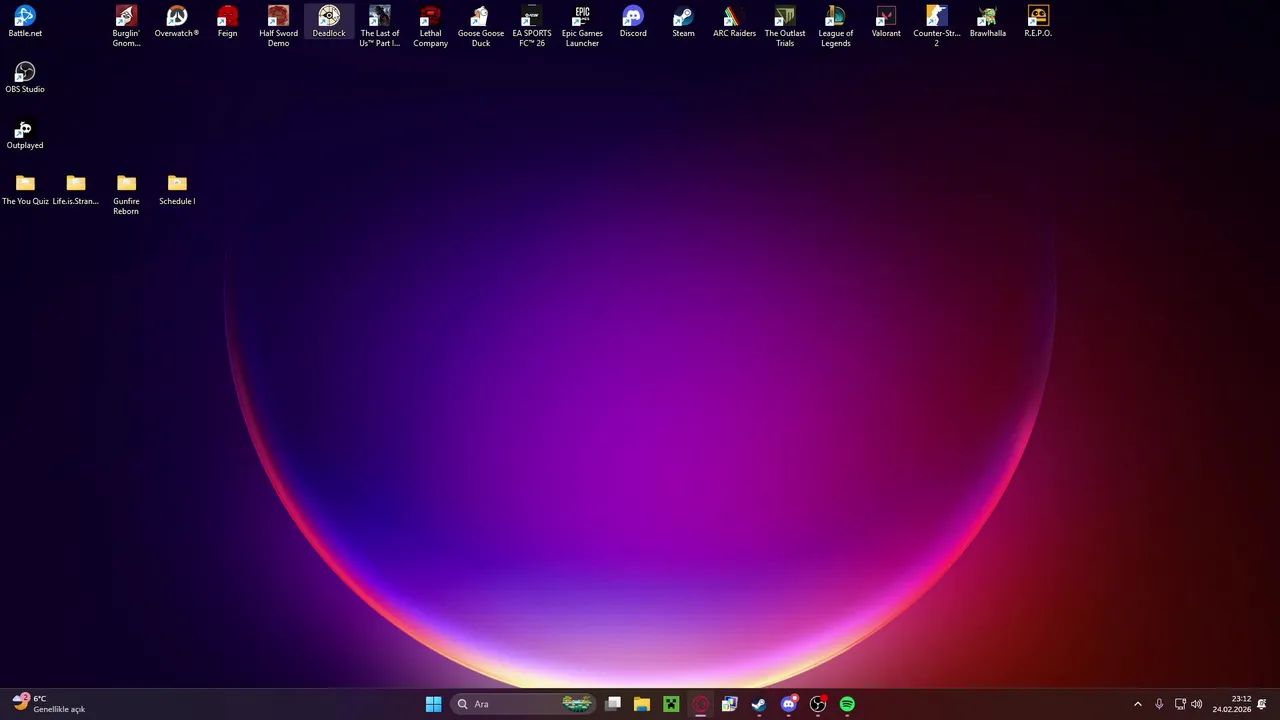Open the taskbar icon between Opera and Steam

point(730,704)
